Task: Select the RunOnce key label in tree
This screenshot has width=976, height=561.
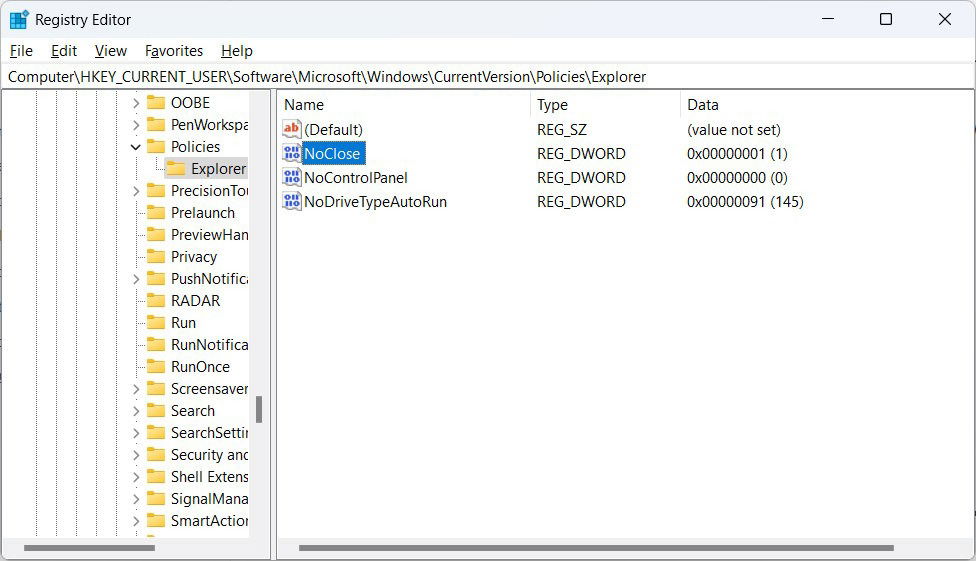Action: coord(200,367)
